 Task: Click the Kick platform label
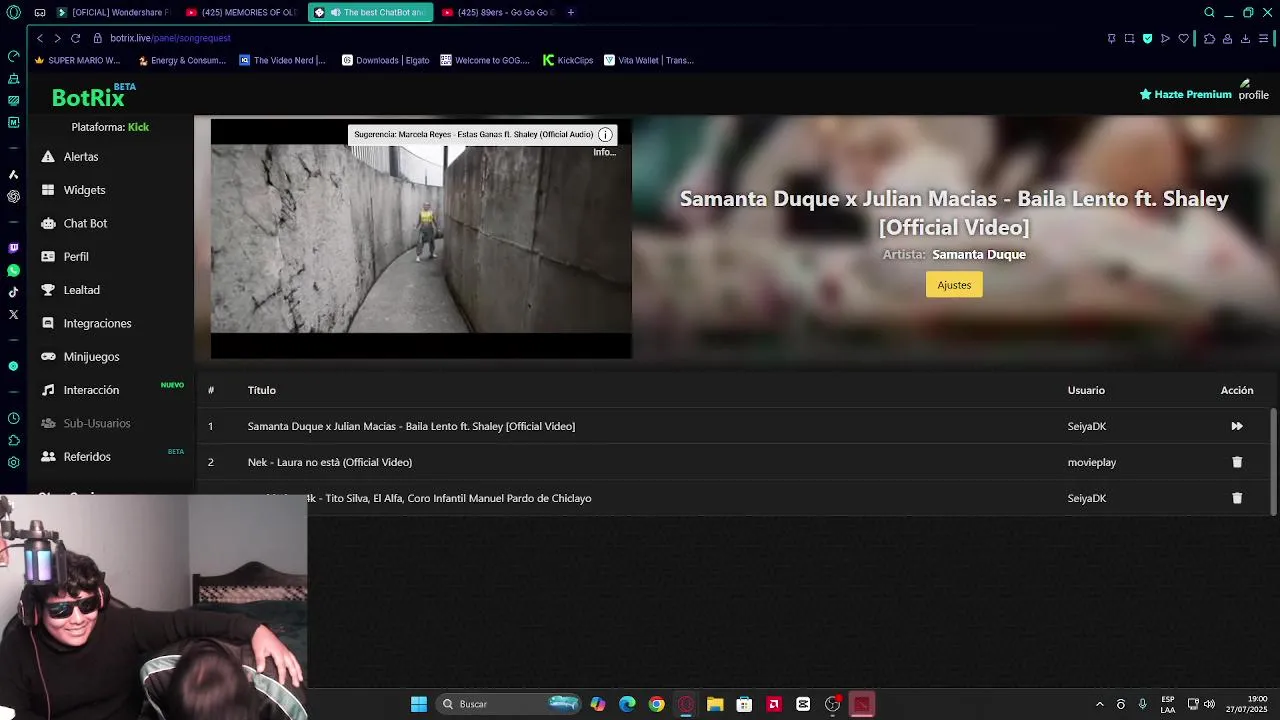click(138, 127)
